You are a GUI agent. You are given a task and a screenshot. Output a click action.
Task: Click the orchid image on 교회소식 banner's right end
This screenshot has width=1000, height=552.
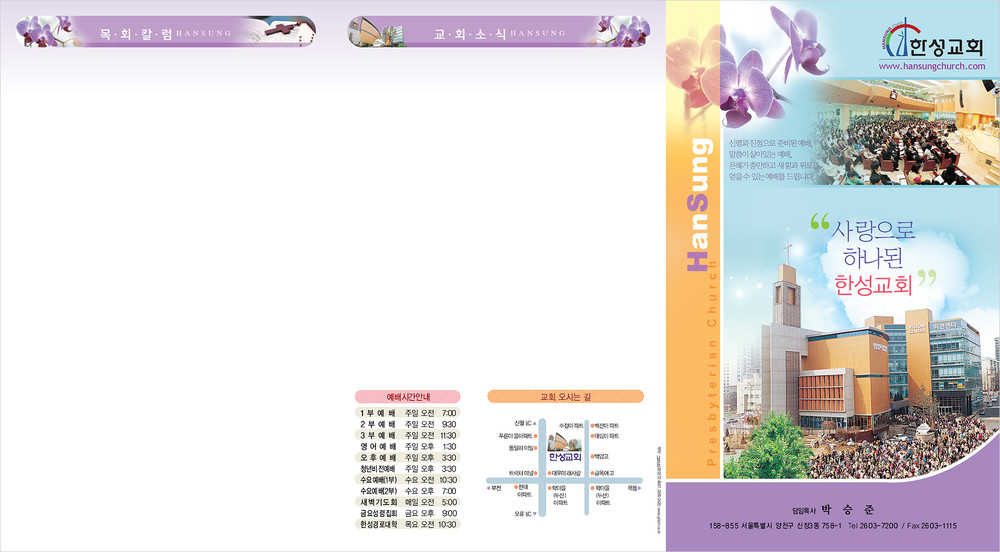tap(630, 31)
